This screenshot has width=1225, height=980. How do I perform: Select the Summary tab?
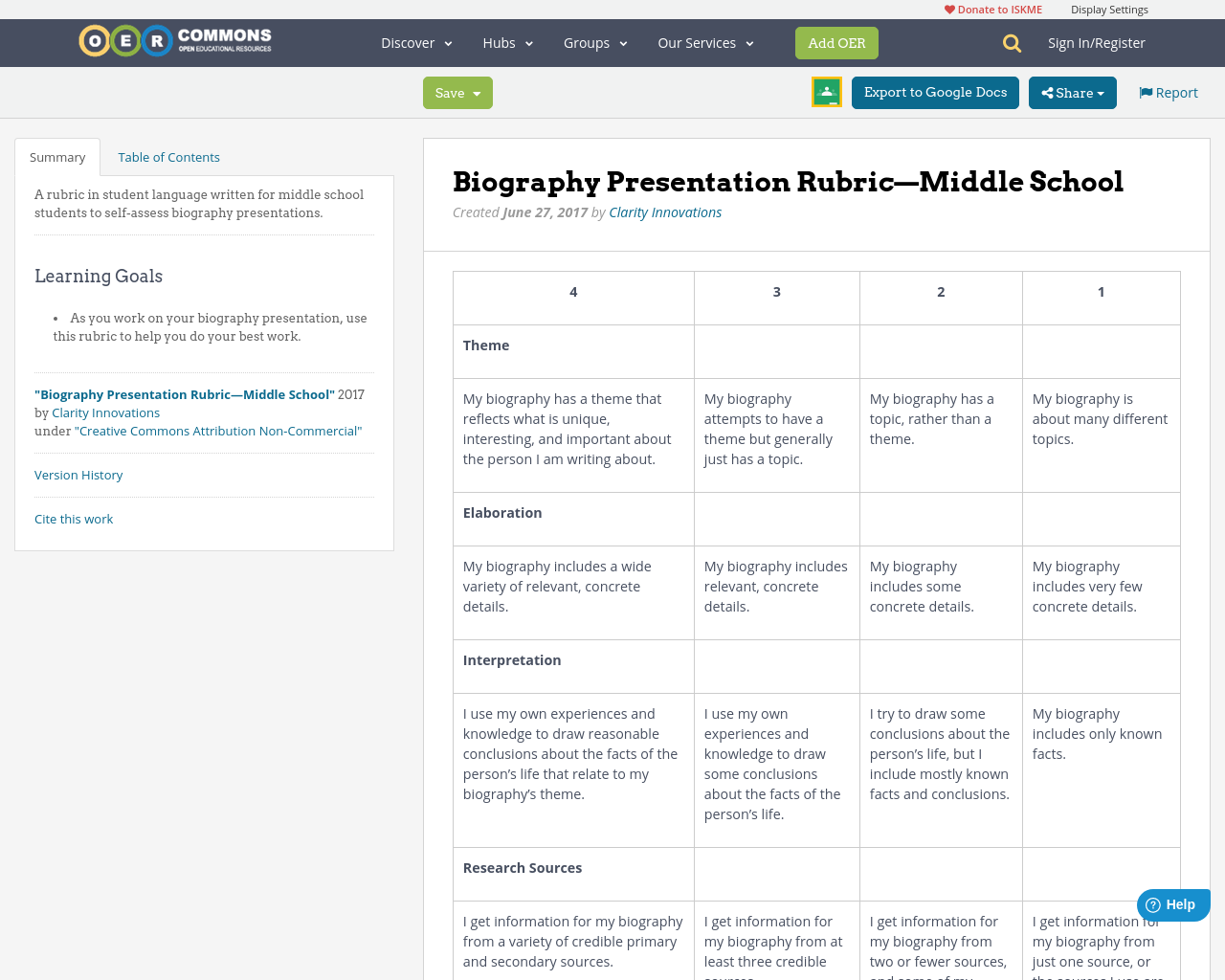click(x=57, y=155)
